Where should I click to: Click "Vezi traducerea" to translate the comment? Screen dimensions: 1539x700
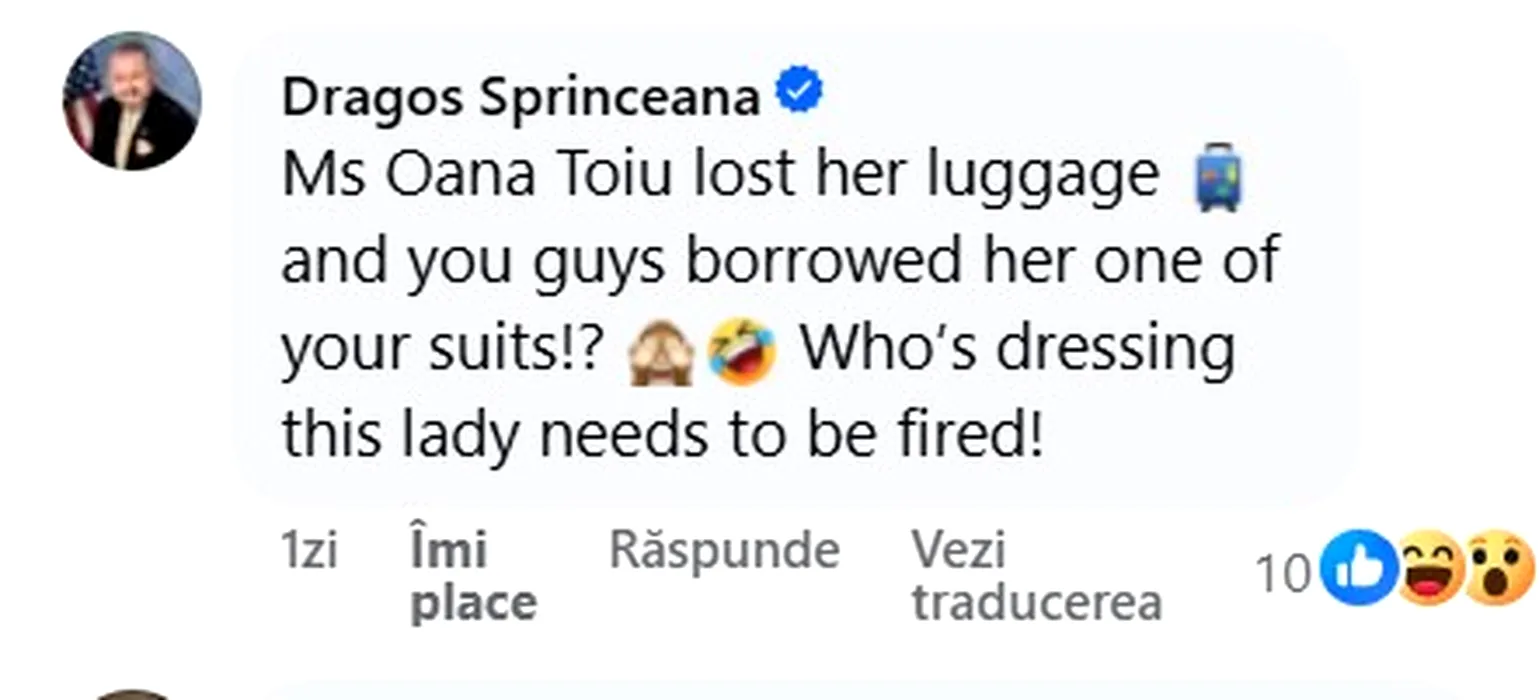click(1036, 576)
